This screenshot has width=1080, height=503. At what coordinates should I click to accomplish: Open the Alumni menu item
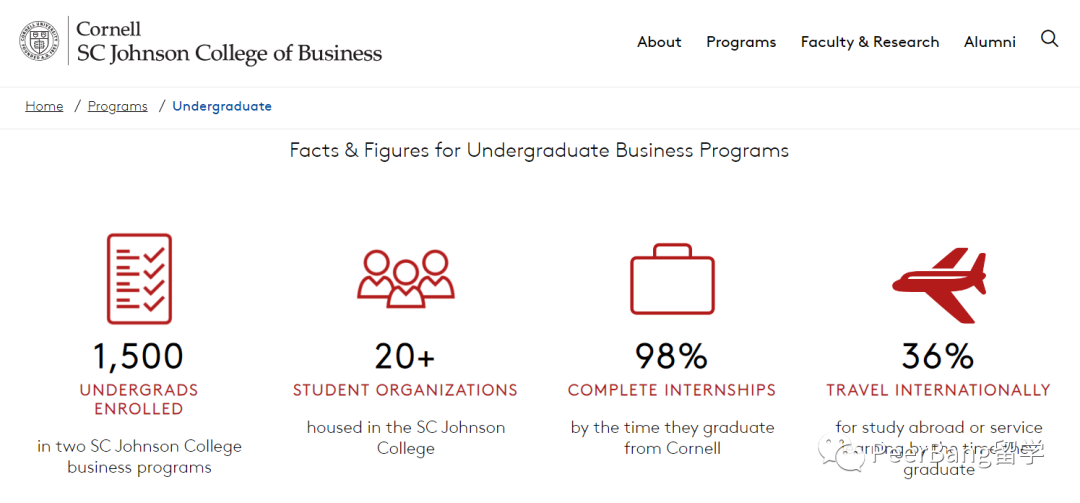tap(990, 42)
